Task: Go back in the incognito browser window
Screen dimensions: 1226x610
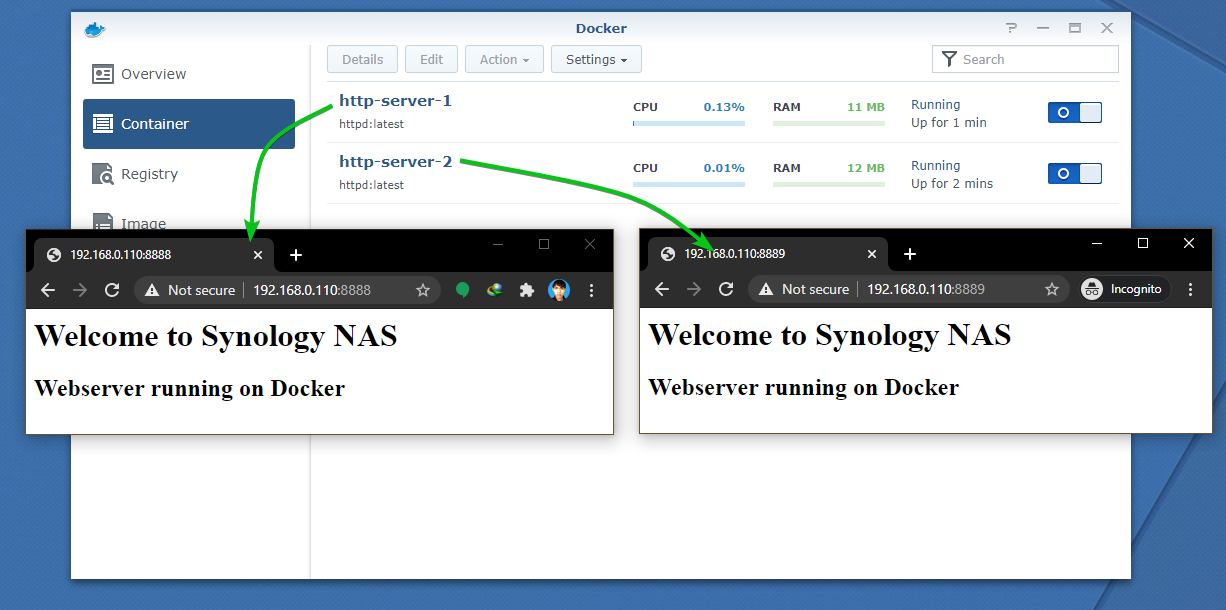Action: [661, 289]
